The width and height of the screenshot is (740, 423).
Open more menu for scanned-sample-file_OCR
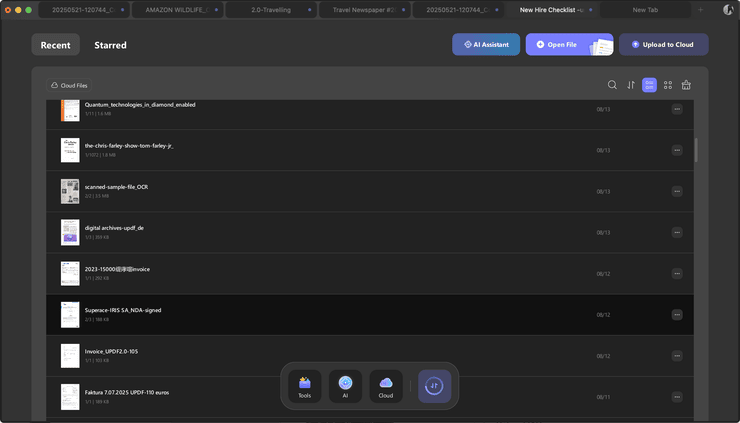click(x=677, y=191)
